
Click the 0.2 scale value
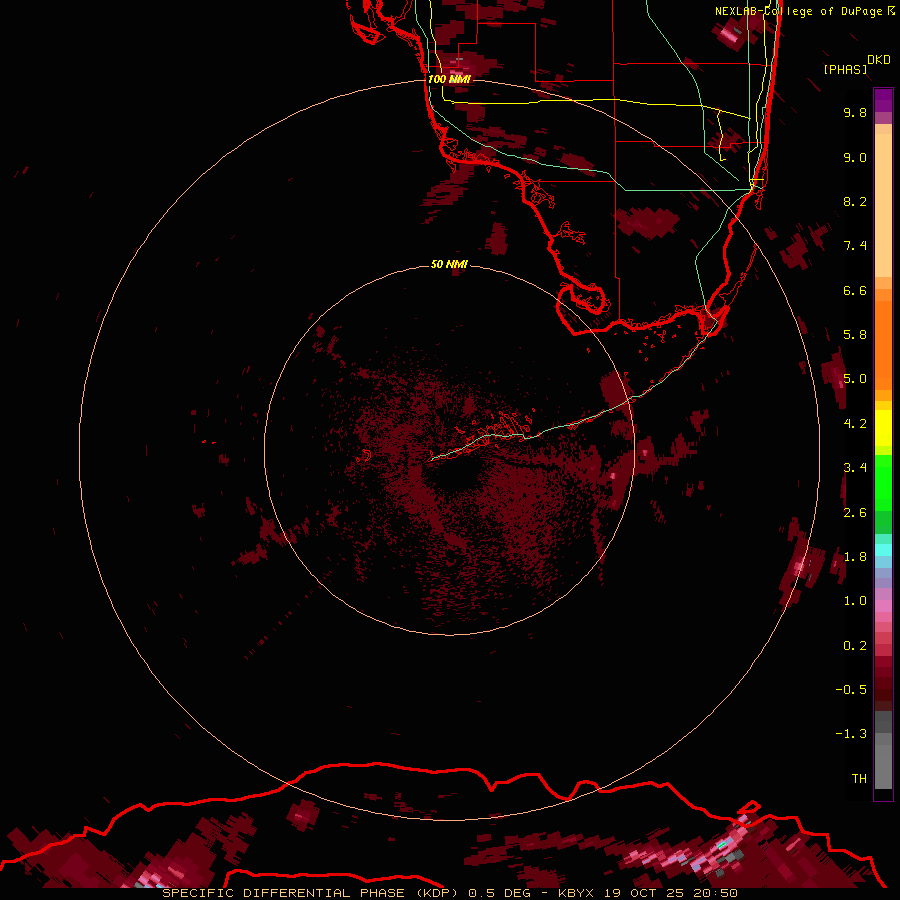tap(855, 646)
